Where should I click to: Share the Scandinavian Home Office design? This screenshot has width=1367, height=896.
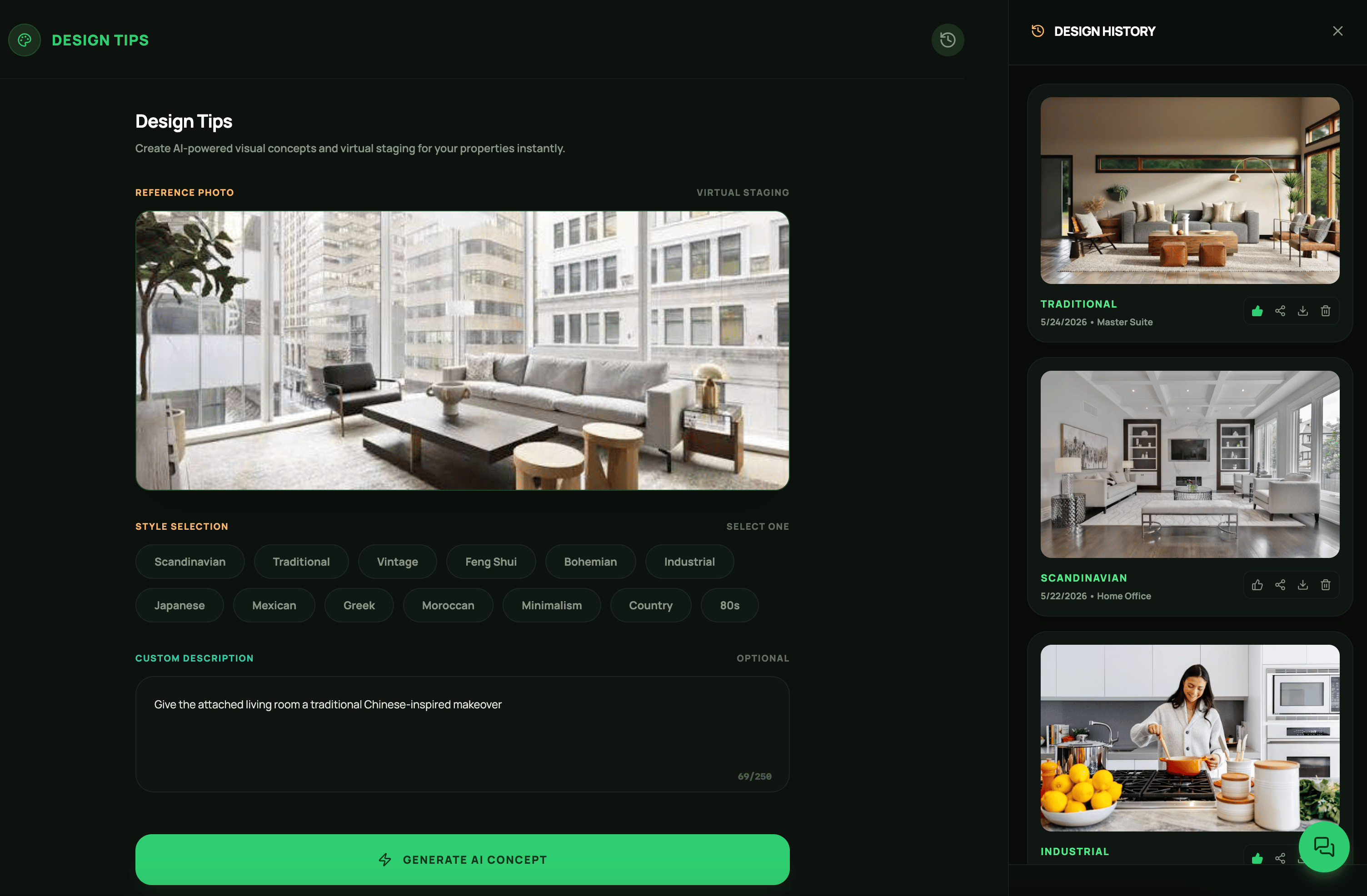click(1280, 585)
